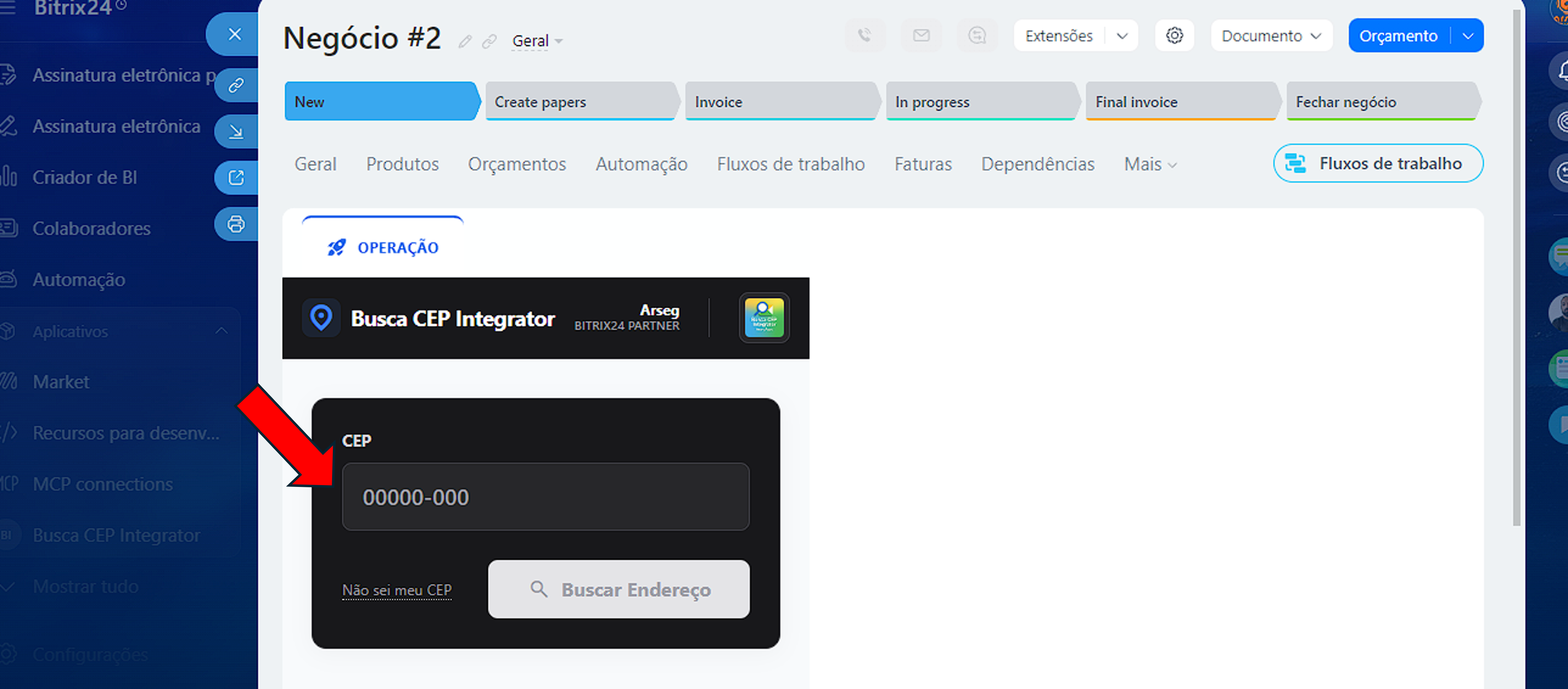Switch to the Produtos tab
Screen dimensions: 1568x689
point(402,164)
